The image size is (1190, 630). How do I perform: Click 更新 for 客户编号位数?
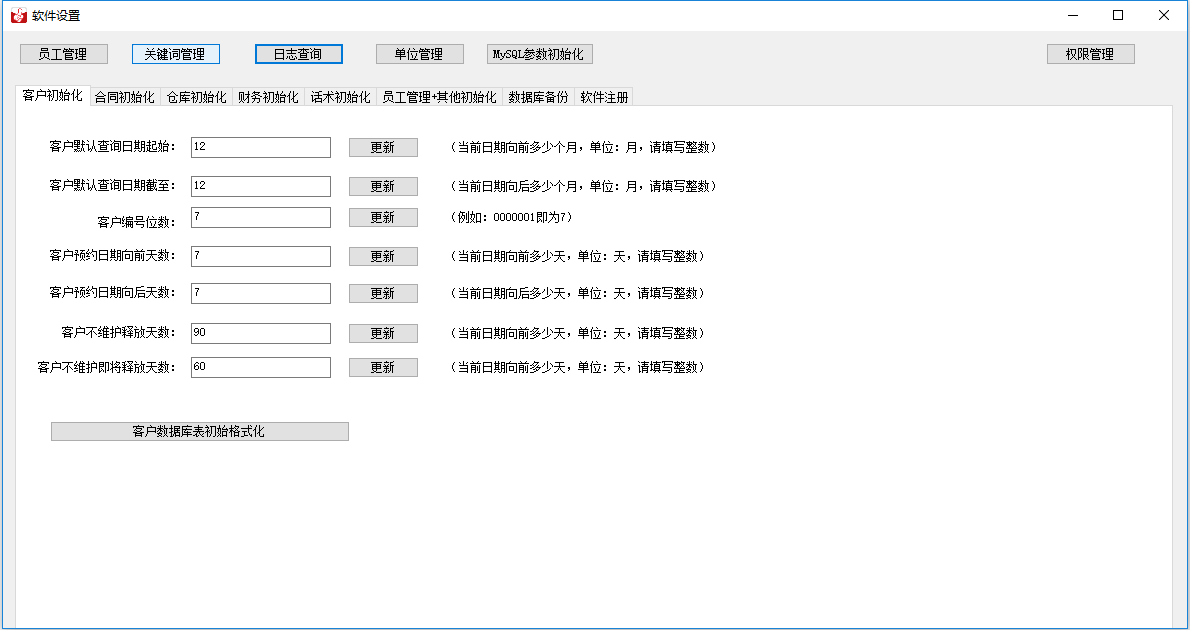pos(383,217)
